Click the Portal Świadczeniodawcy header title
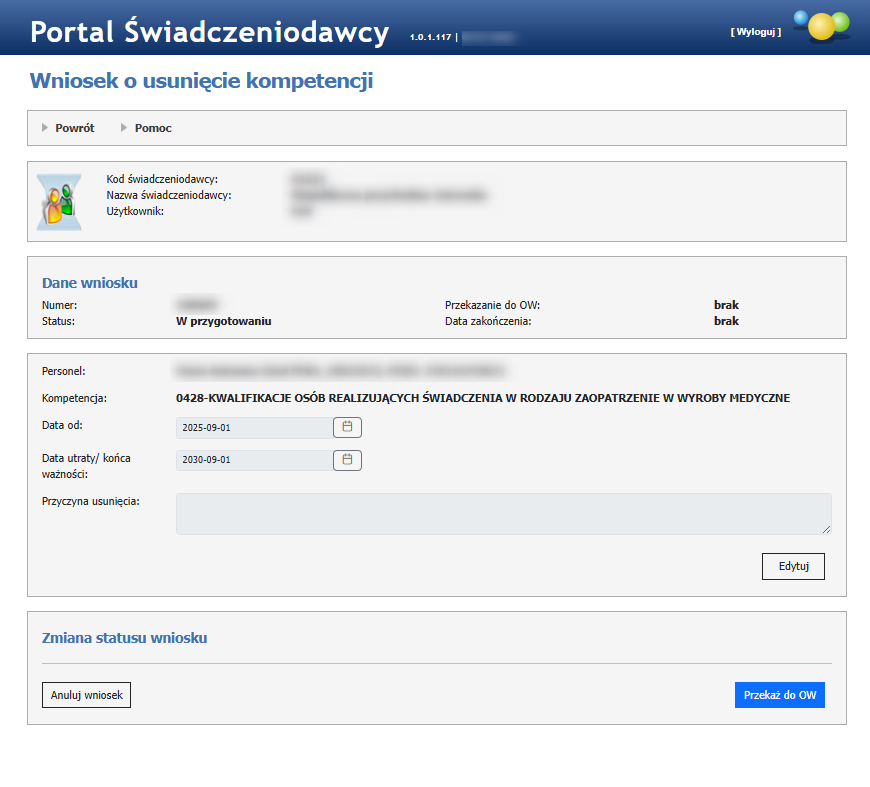 point(209,32)
